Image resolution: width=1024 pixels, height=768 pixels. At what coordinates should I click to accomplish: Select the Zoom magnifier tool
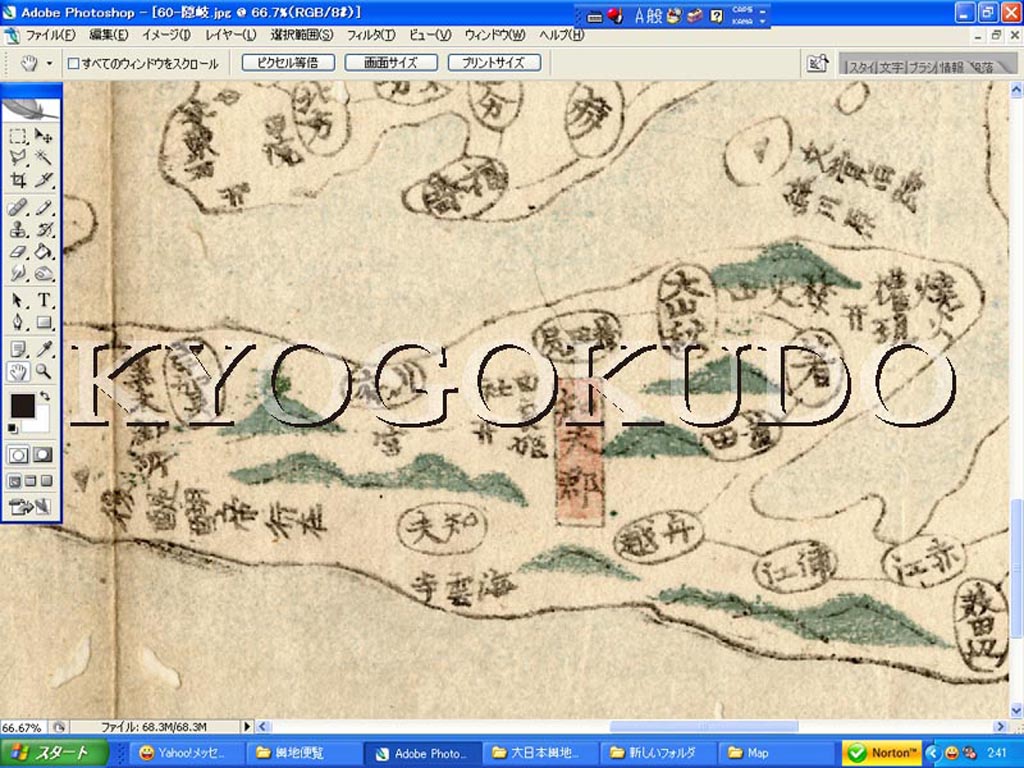[43, 372]
